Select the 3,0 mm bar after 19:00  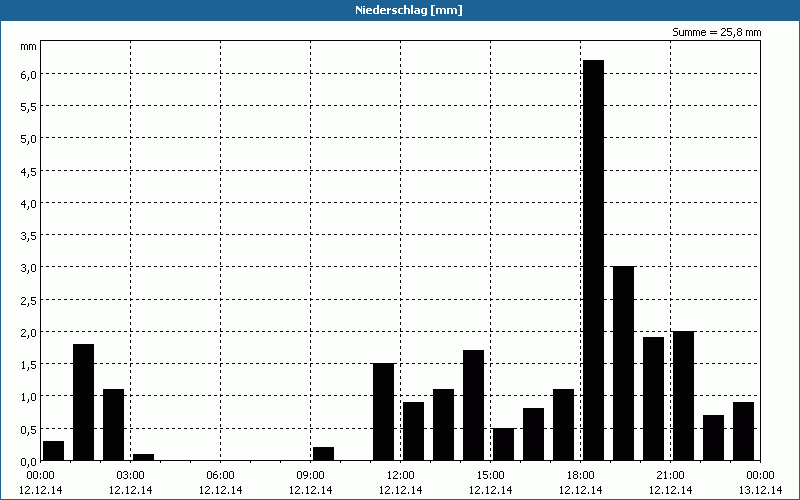pos(623,363)
